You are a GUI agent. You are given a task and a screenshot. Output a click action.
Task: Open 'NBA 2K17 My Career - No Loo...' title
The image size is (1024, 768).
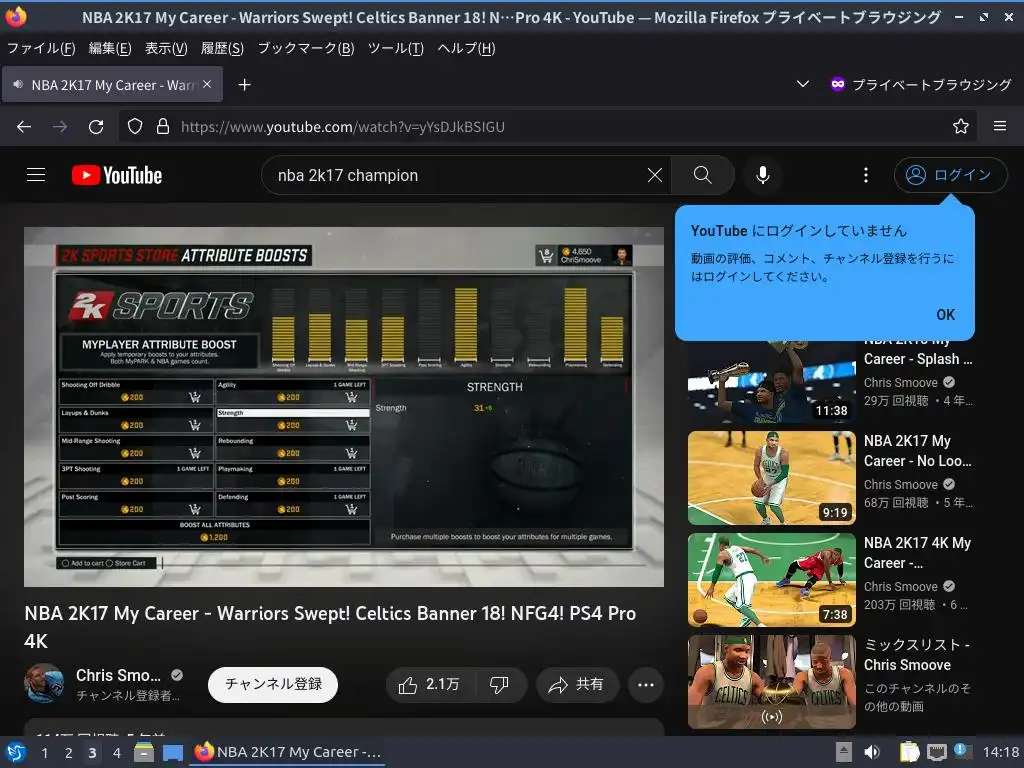tap(918, 451)
